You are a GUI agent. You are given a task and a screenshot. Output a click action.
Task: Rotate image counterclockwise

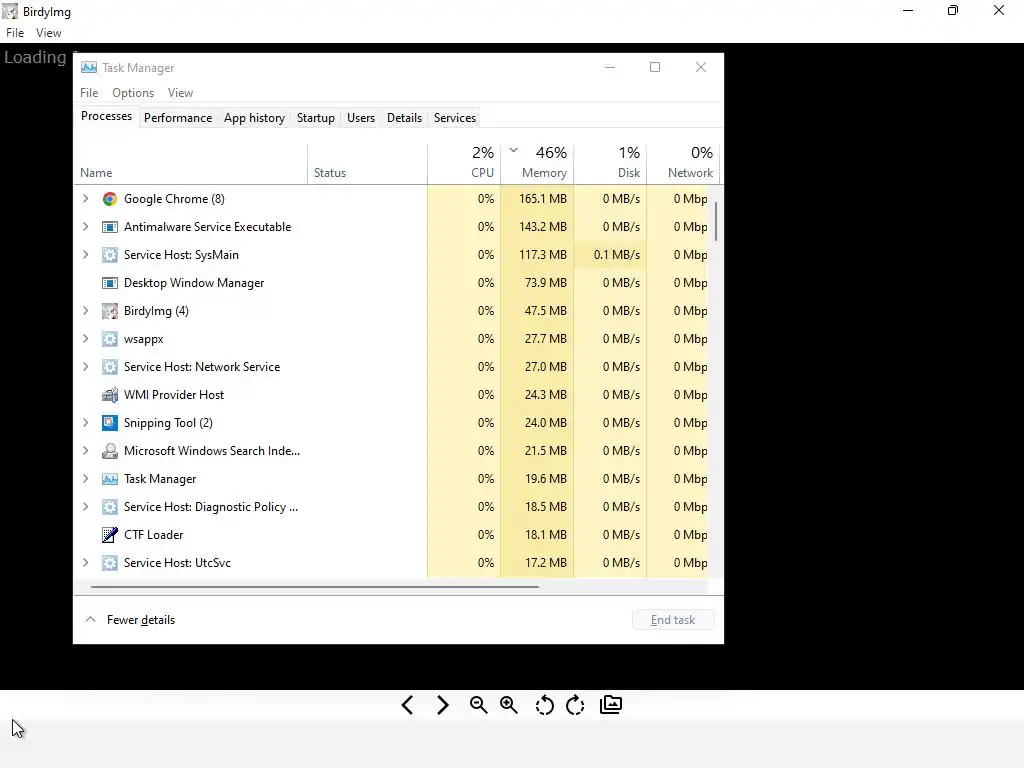click(x=544, y=705)
